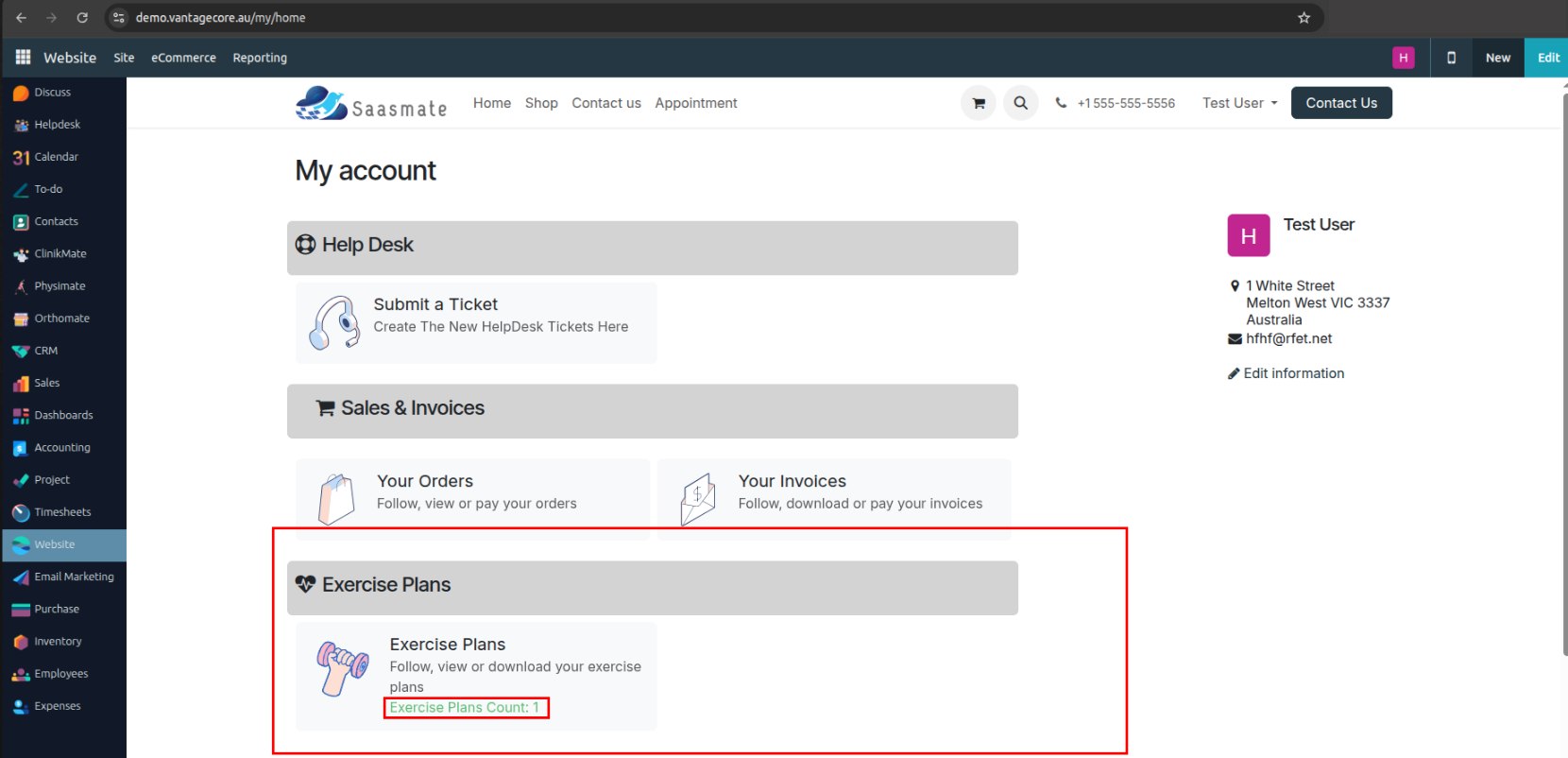1568x758 pixels.
Task: Click the Edit button in top bar
Action: click(x=1547, y=58)
